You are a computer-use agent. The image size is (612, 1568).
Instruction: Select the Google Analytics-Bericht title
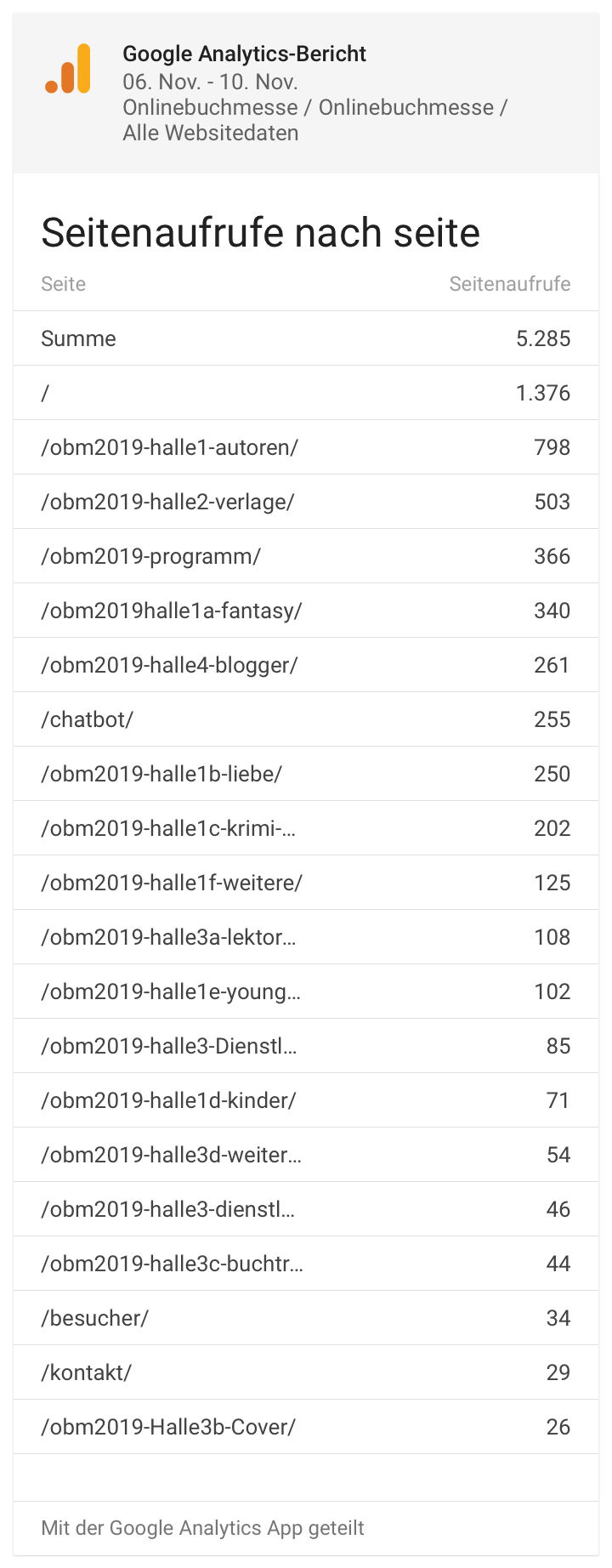point(244,54)
